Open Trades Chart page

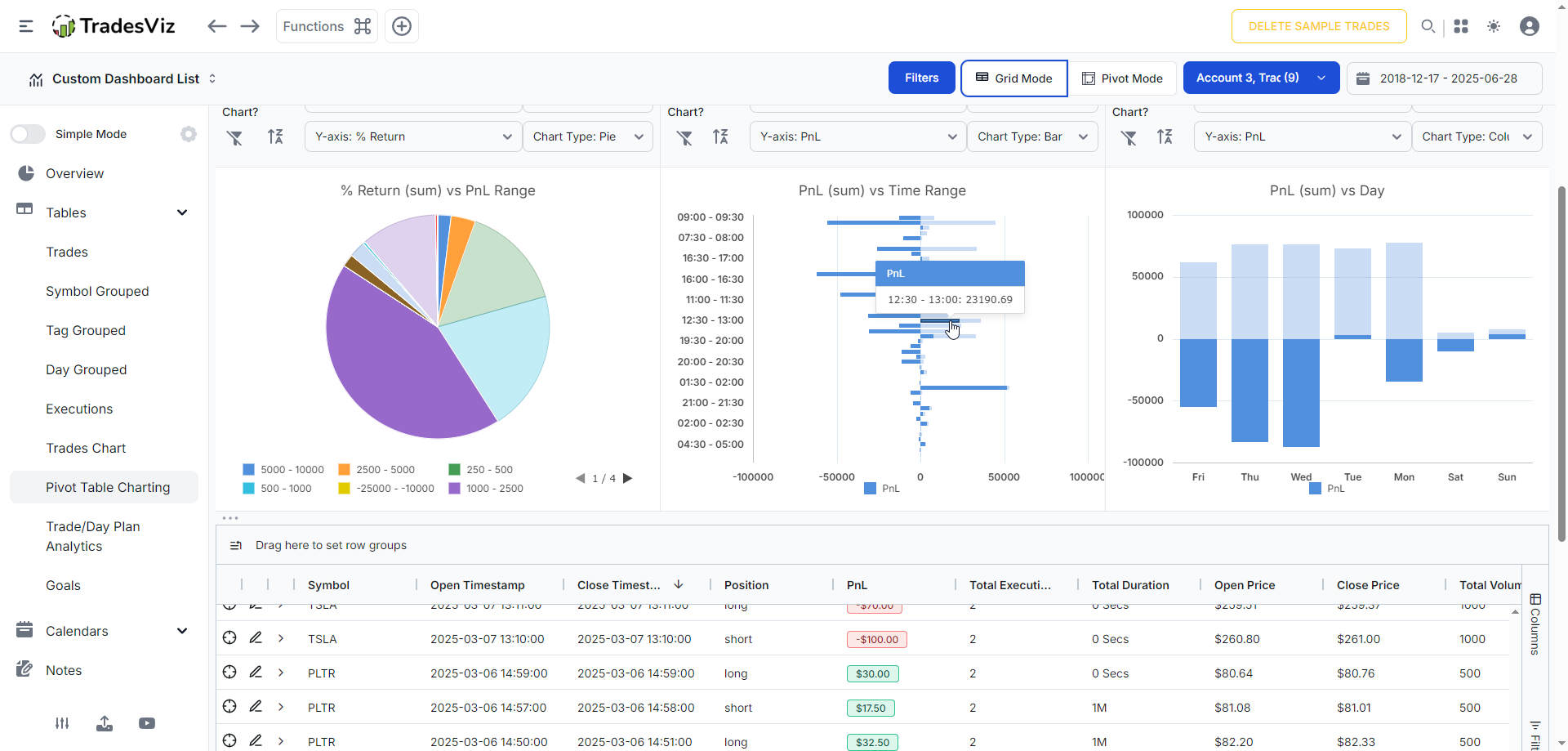coord(86,448)
